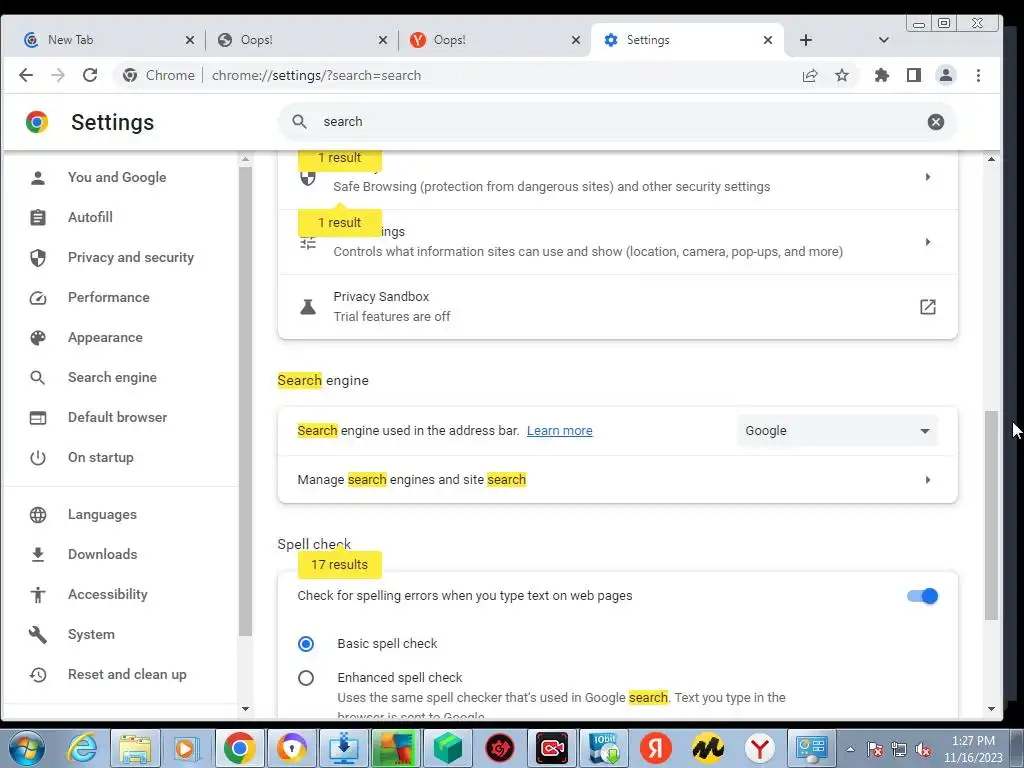
Task: Open new tab with plus button
Action: (806, 40)
